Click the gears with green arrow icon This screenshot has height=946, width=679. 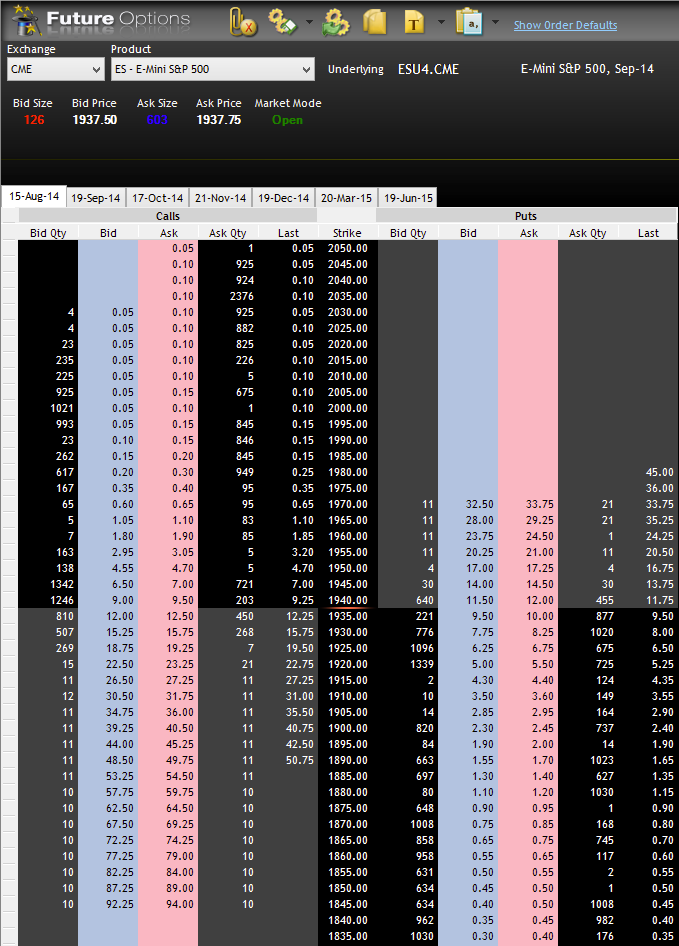click(x=334, y=21)
